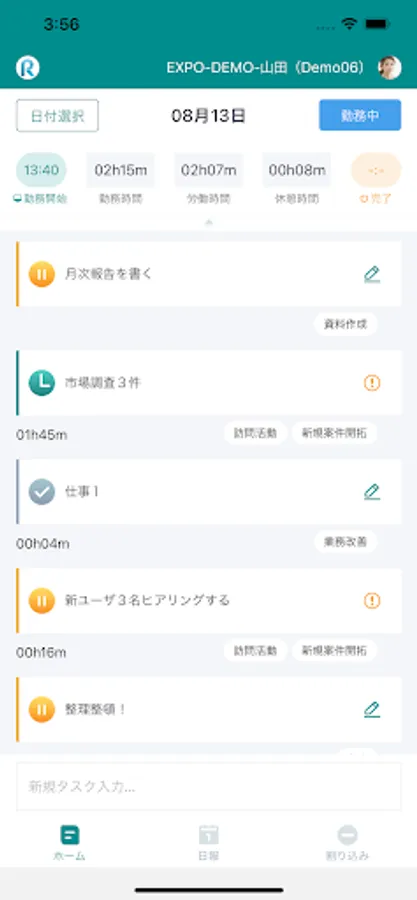Viewport: 417px width, 900px height.
Task: Tap pause icon on 整理整頓！ task
Action: tap(42, 710)
